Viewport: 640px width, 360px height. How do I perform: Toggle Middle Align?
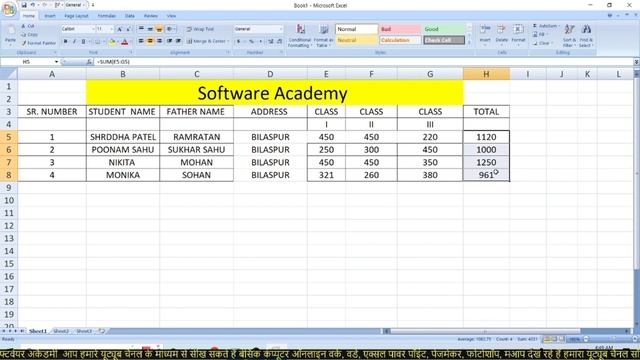150,29
